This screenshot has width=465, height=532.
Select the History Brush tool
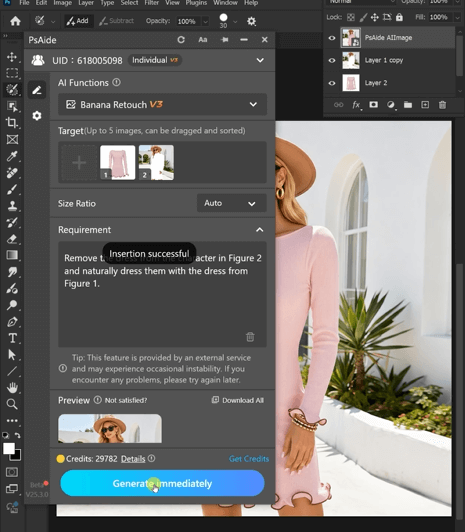point(12,222)
